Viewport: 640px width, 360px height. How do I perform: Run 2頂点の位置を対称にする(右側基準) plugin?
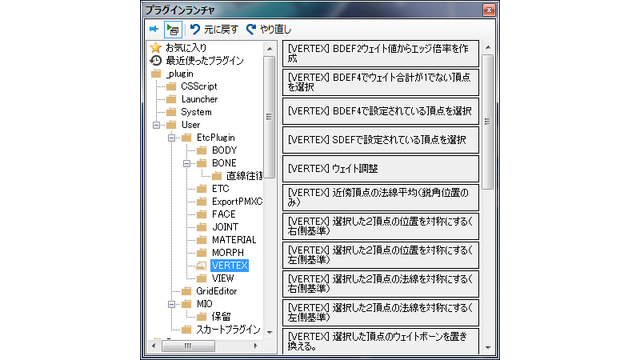click(x=380, y=226)
